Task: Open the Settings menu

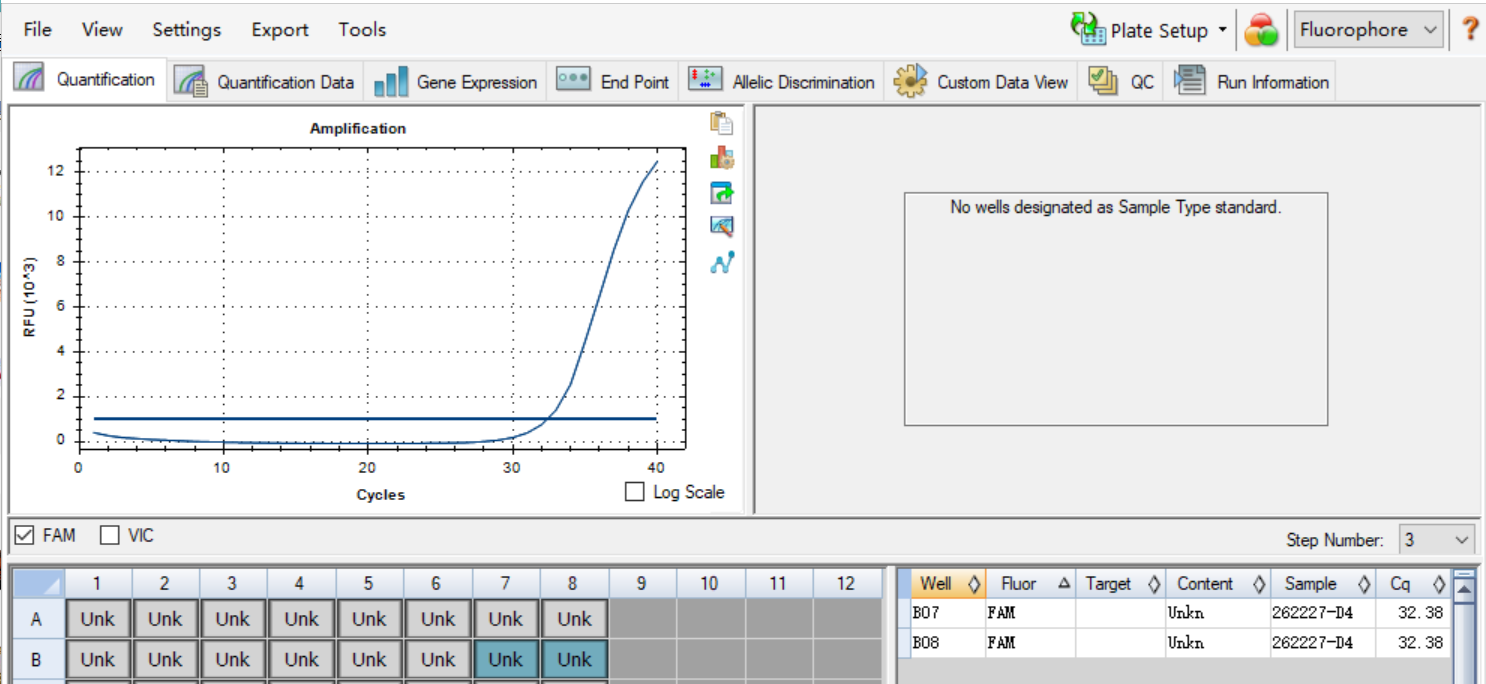Action: click(x=187, y=30)
